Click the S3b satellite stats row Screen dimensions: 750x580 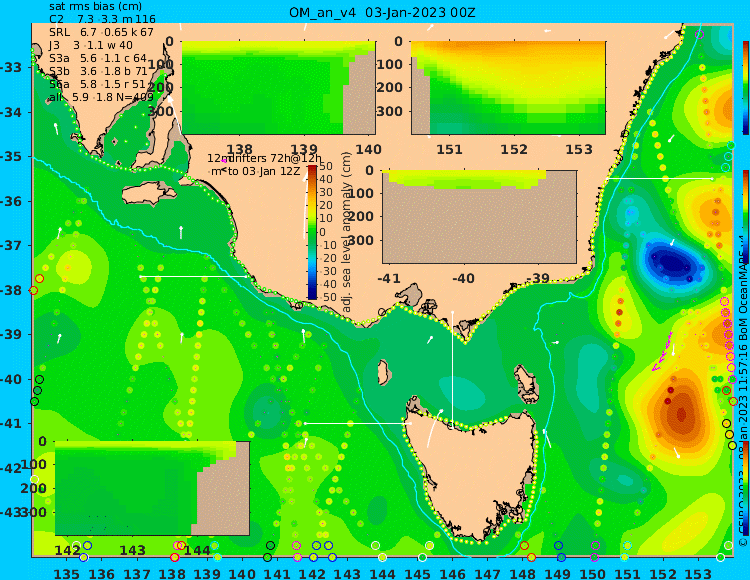(x=98, y=71)
